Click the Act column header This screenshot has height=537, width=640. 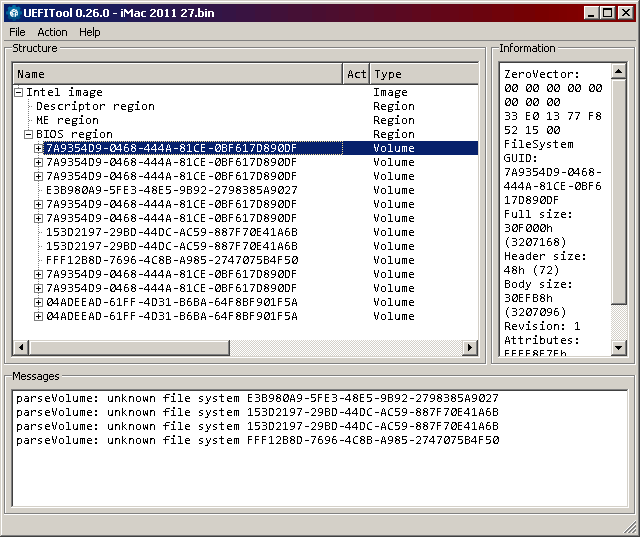(x=356, y=74)
